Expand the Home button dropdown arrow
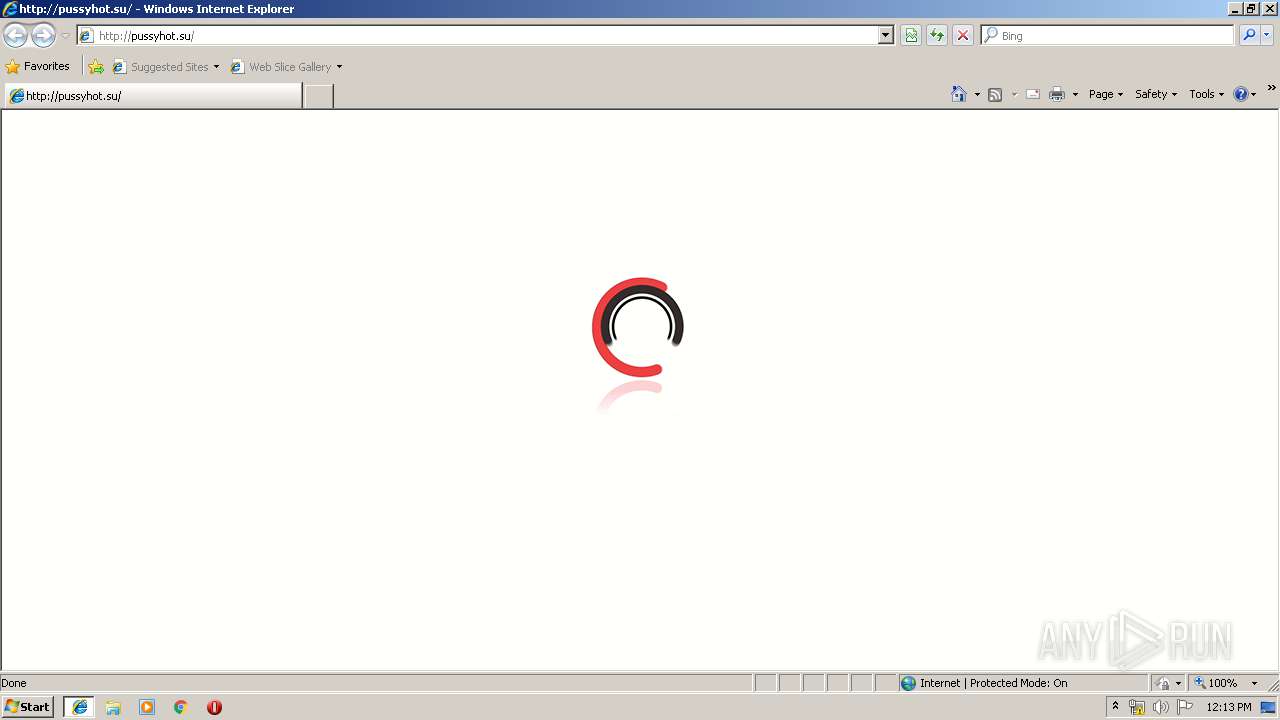 click(977, 94)
